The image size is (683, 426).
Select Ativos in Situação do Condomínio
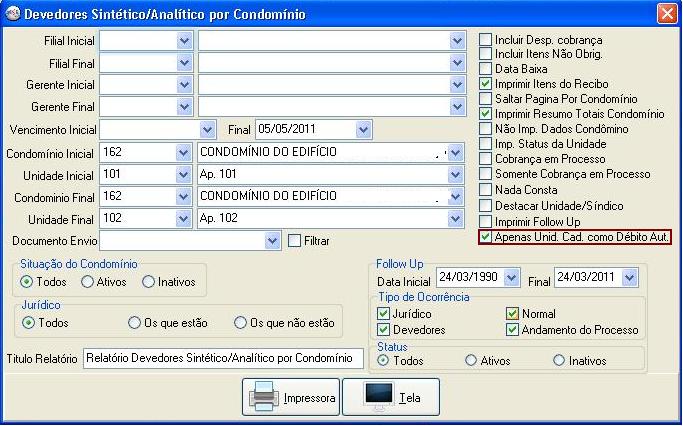pos(90,282)
